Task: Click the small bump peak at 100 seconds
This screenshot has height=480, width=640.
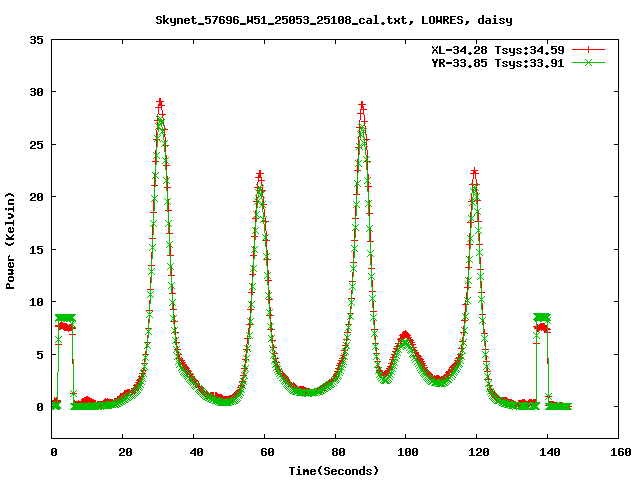Action: pyautogui.click(x=405, y=335)
